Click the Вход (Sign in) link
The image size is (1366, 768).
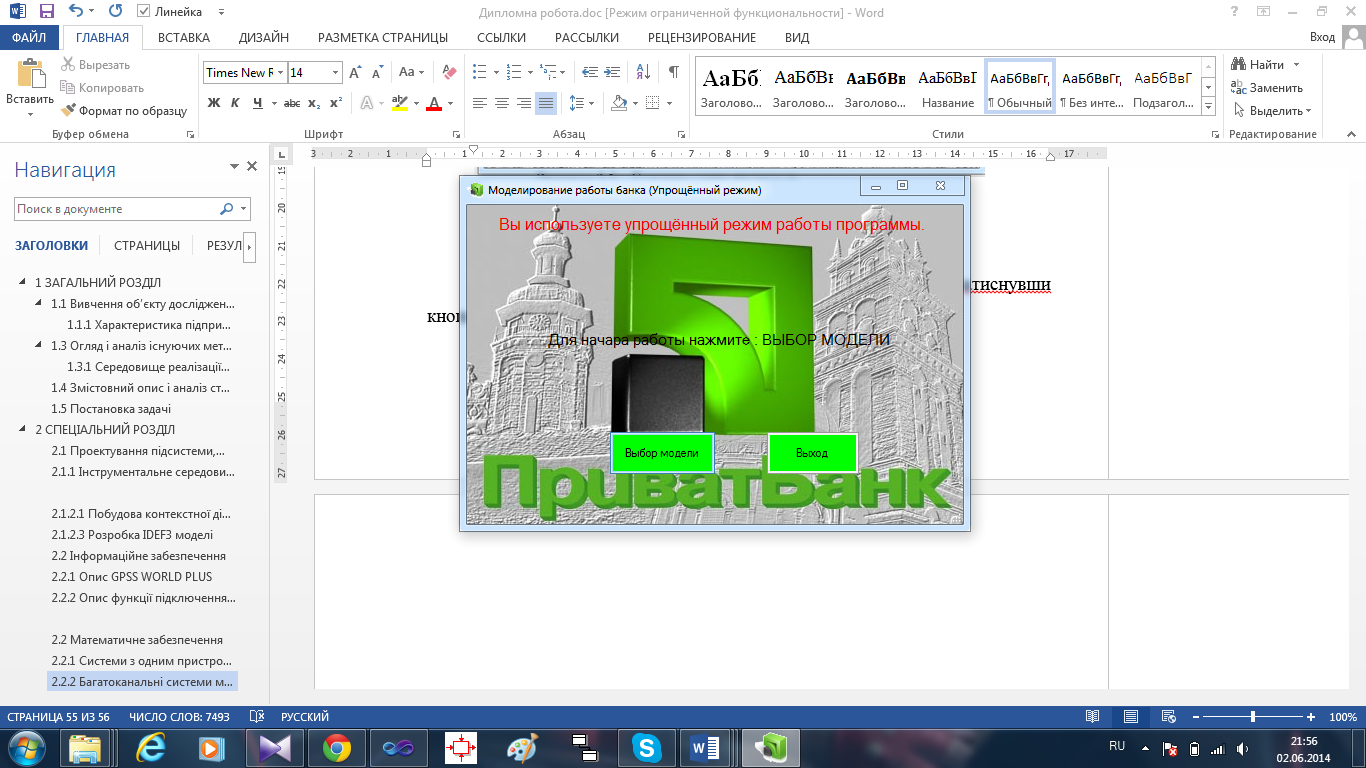[1322, 37]
